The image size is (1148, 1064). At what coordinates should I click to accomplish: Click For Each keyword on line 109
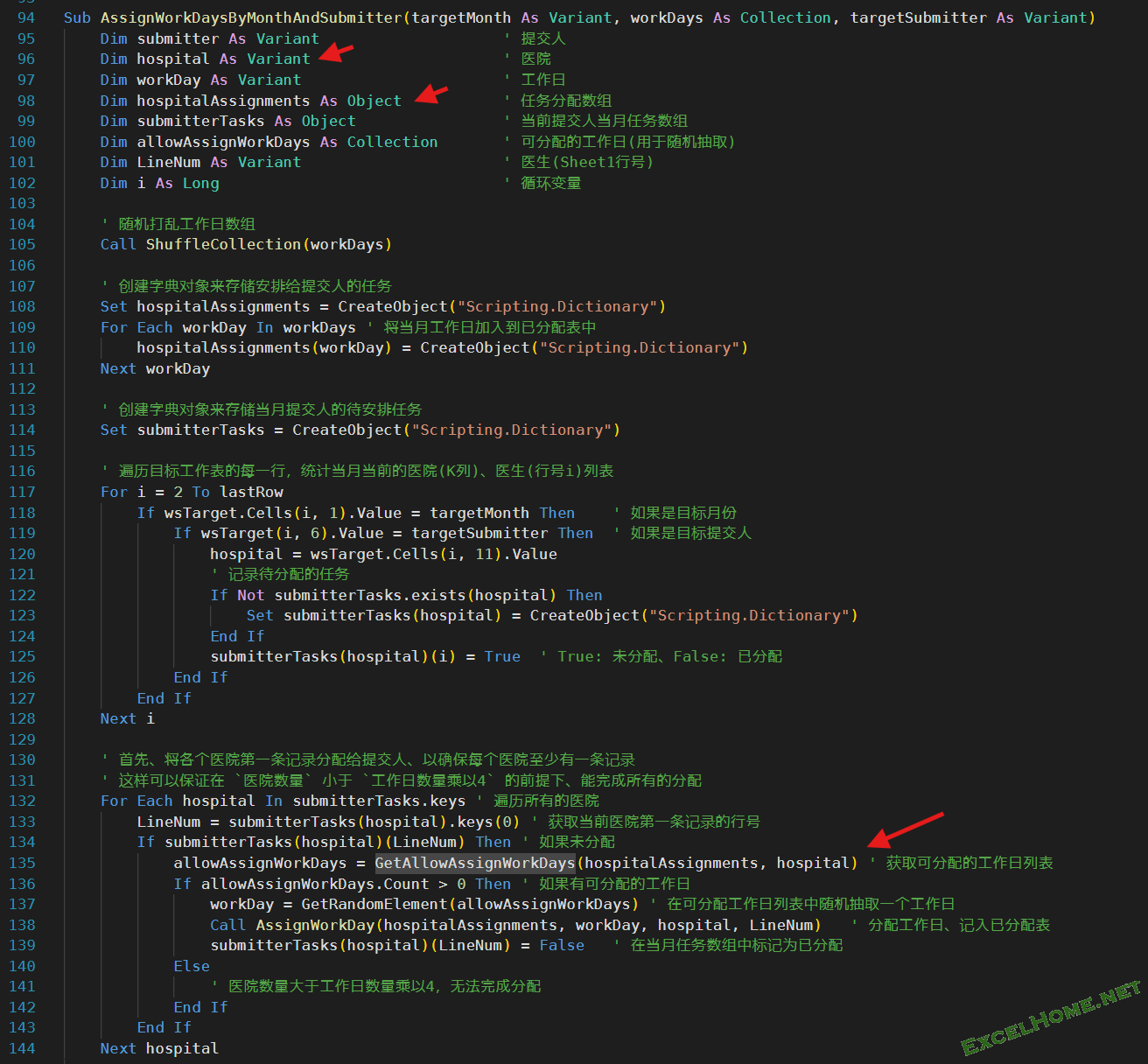coord(136,327)
